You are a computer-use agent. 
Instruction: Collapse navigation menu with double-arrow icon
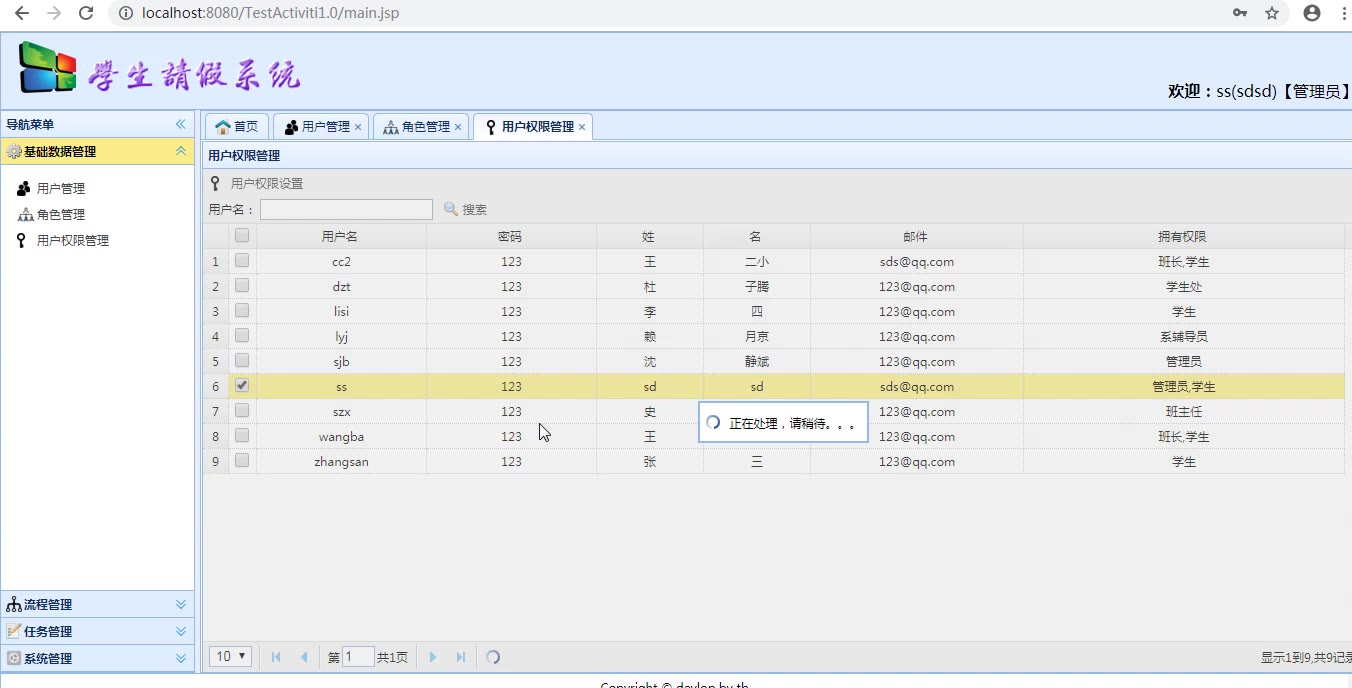(181, 124)
